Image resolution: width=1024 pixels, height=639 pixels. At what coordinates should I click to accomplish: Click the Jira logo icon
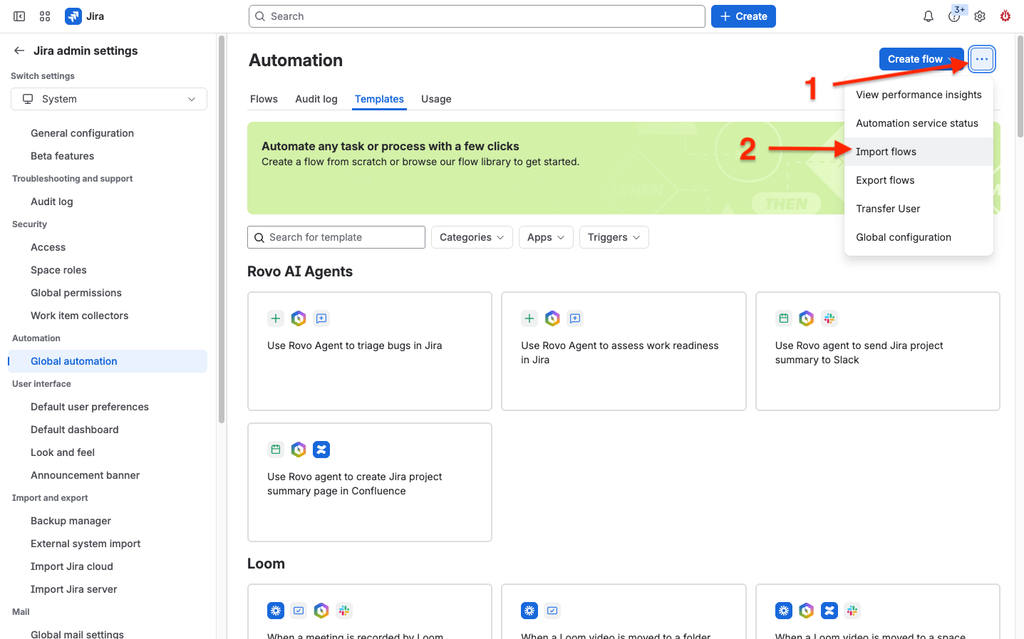point(72,16)
